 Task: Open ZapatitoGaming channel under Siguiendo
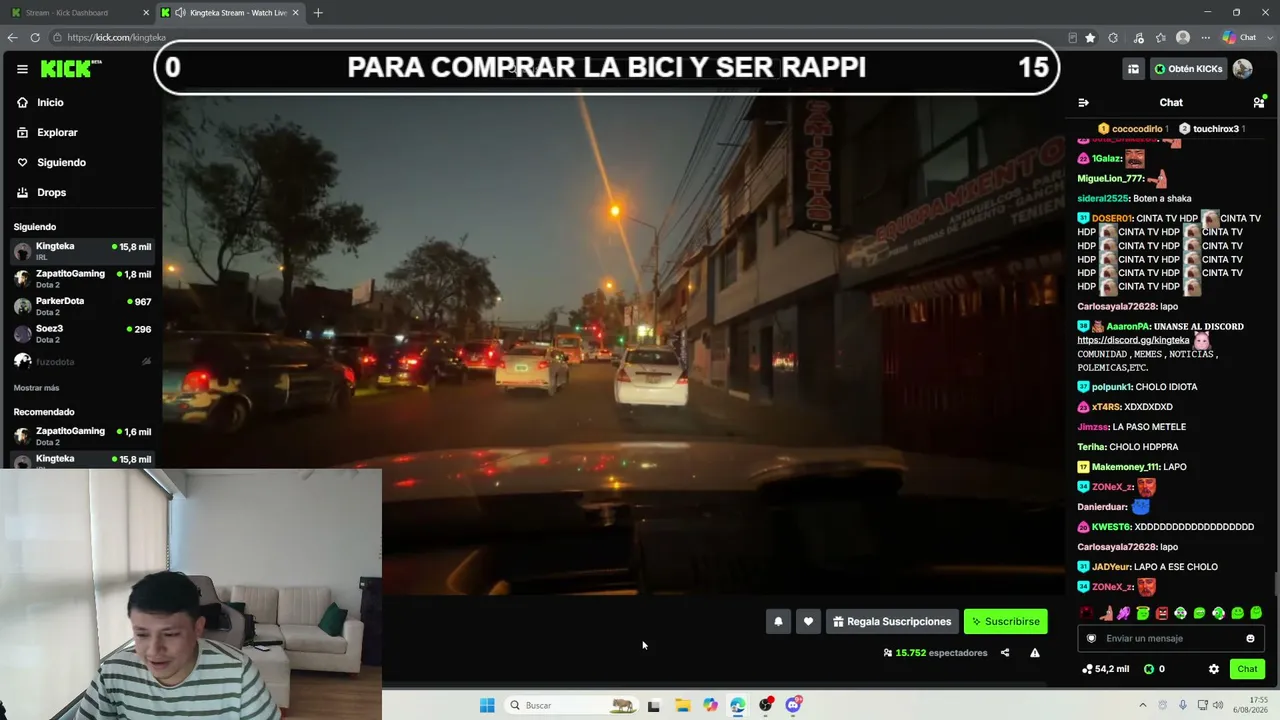click(81, 278)
